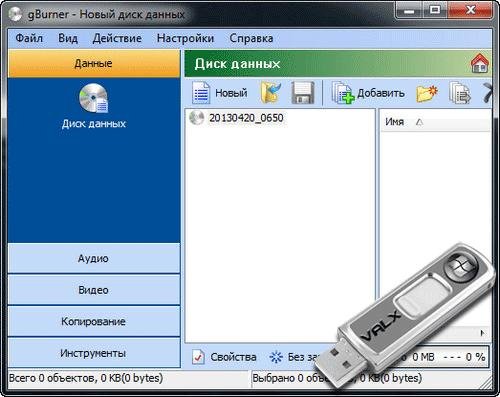Click the home icon in green header
Screen dimensions: 500x397
pos(480,63)
